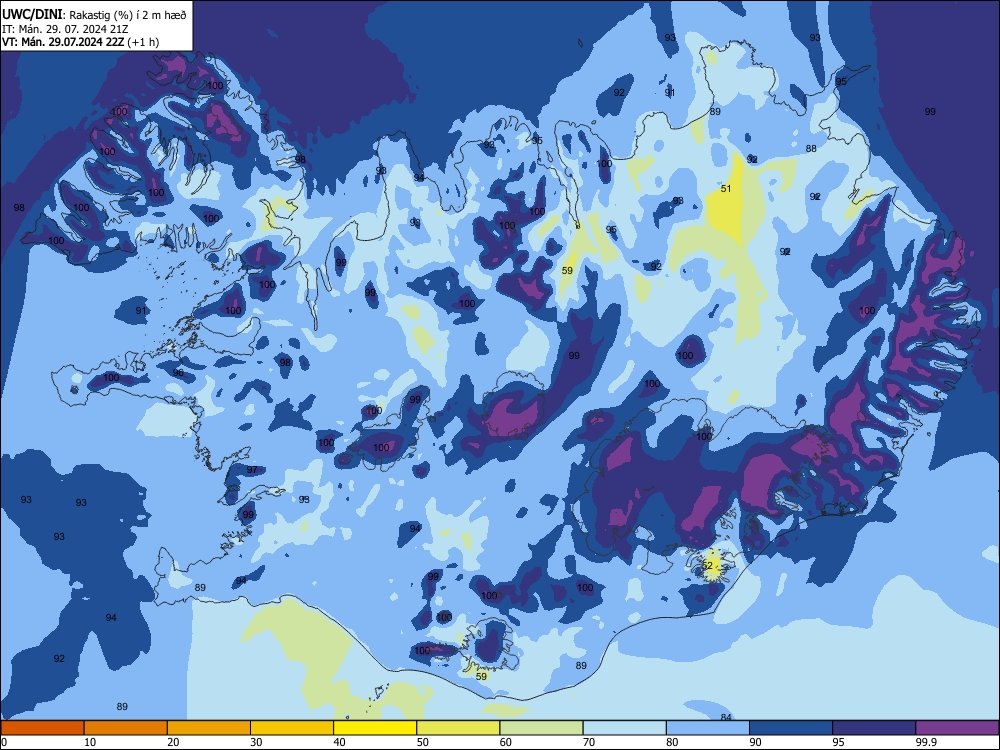Click the legend tick label '90'
The width and height of the screenshot is (1000, 750).
tap(755, 742)
